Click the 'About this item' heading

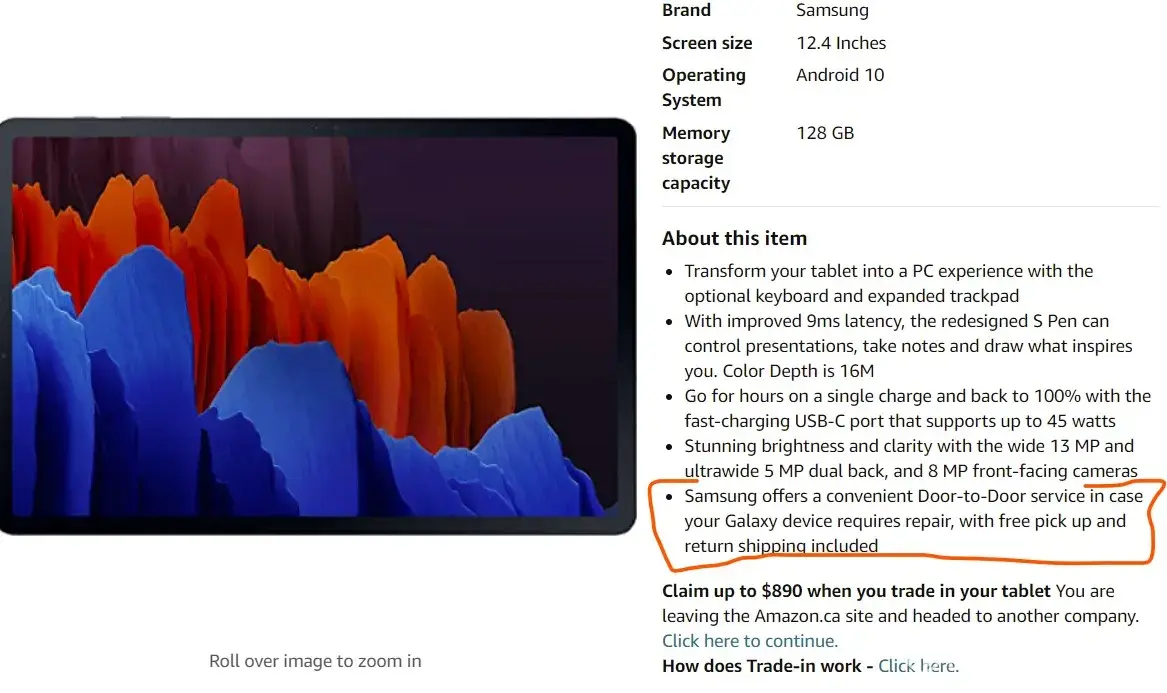point(734,238)
